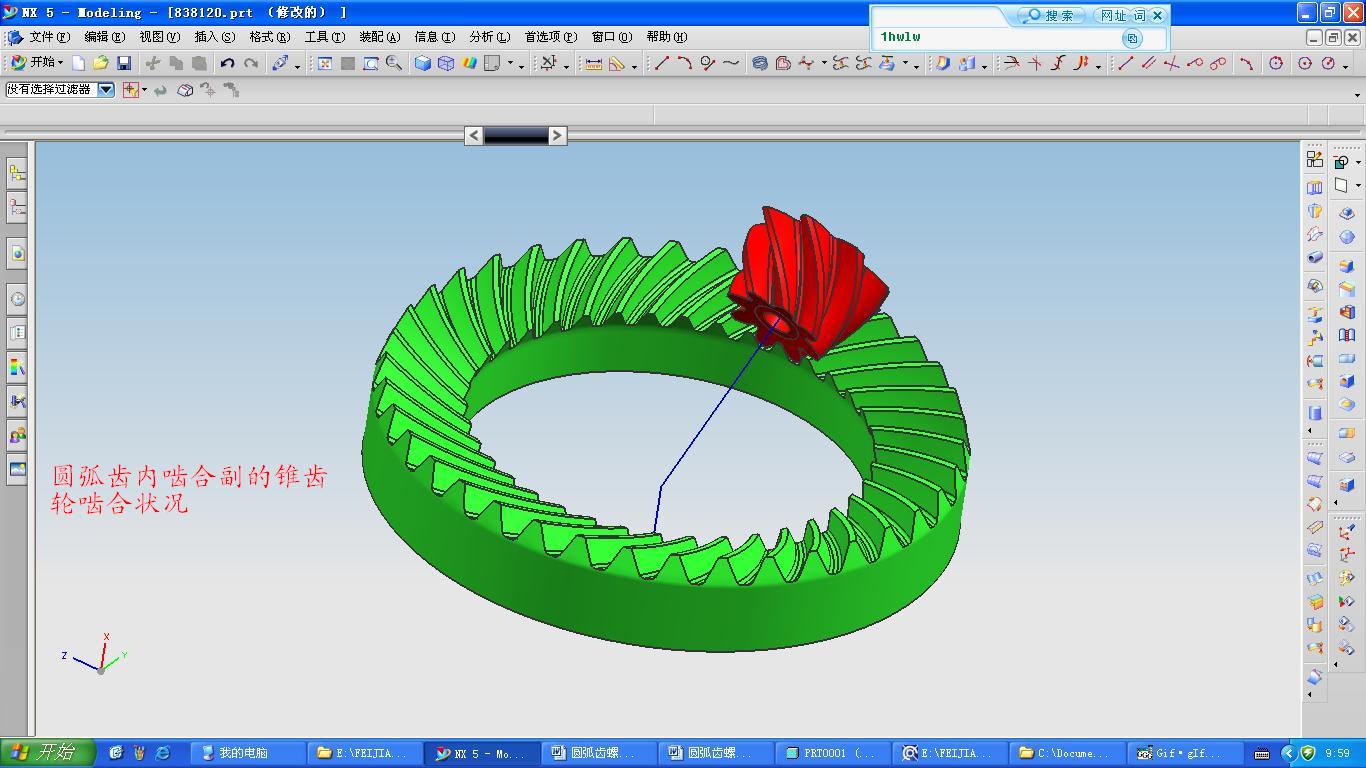Select the Line curve tool
The width and height of the screenshot is (1366, 768).
(x=662, y=63)
